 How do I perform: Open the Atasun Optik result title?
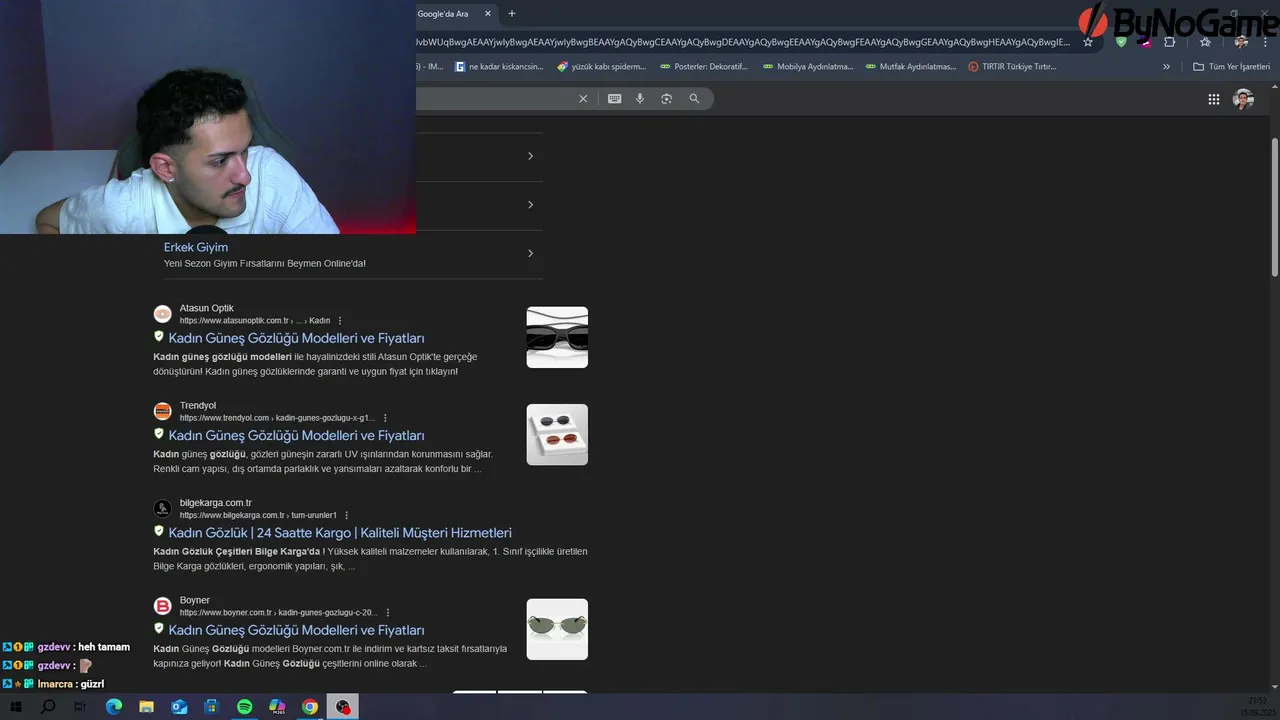pyautogui.click(x=296, y=338)
